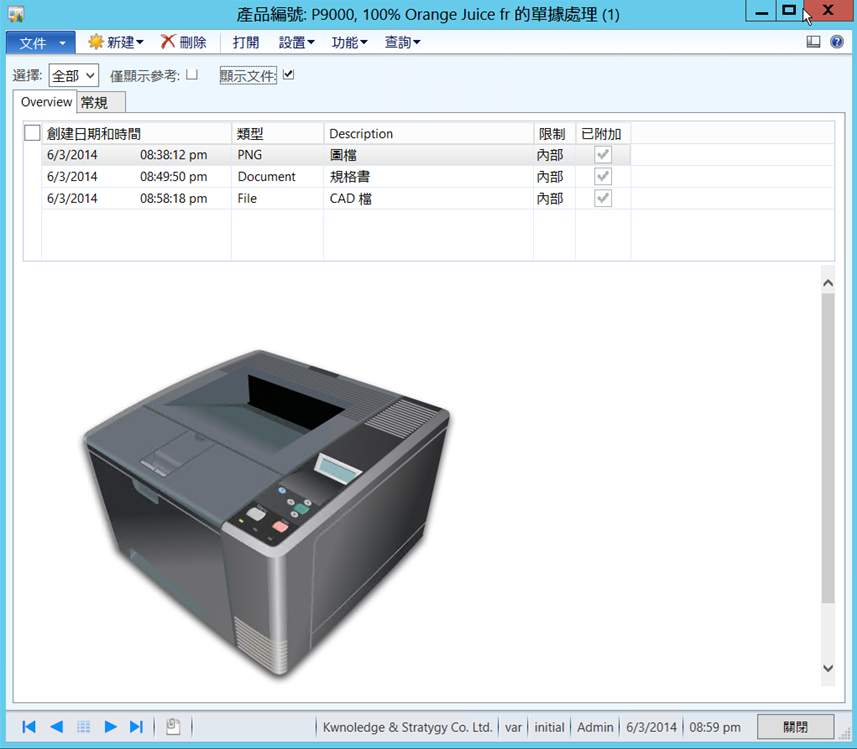The image size is (857, 749).
Task: Click the preview scrollbar down arrow
Action: [828, 668]
